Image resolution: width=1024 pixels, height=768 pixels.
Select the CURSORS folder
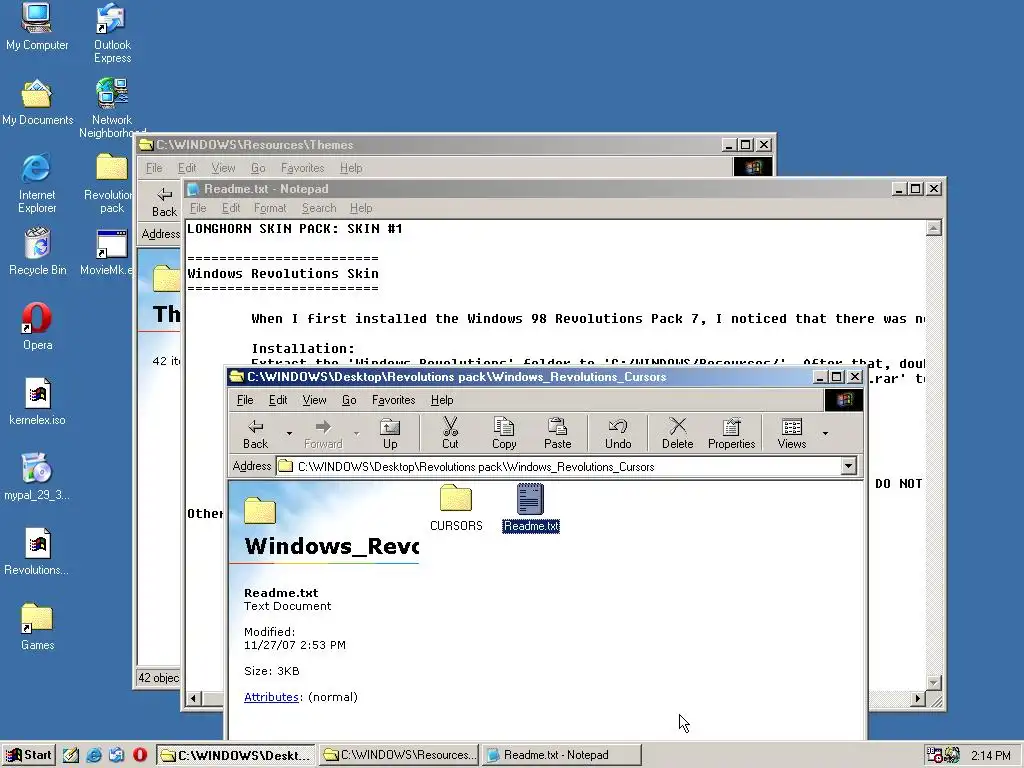[x=456, y=508]
